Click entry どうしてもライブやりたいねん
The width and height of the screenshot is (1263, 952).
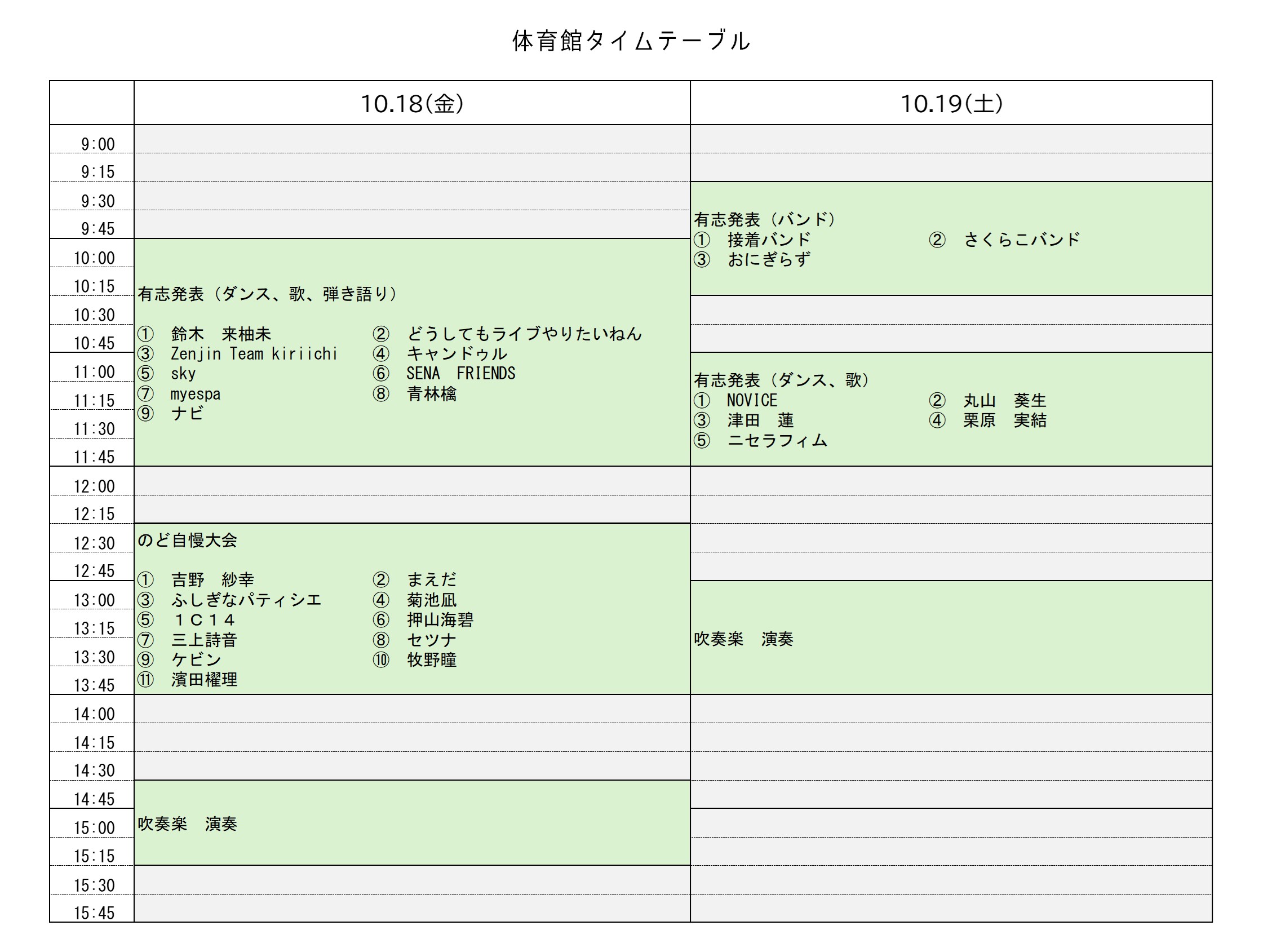pyautogui.click(x=524, y=334)
